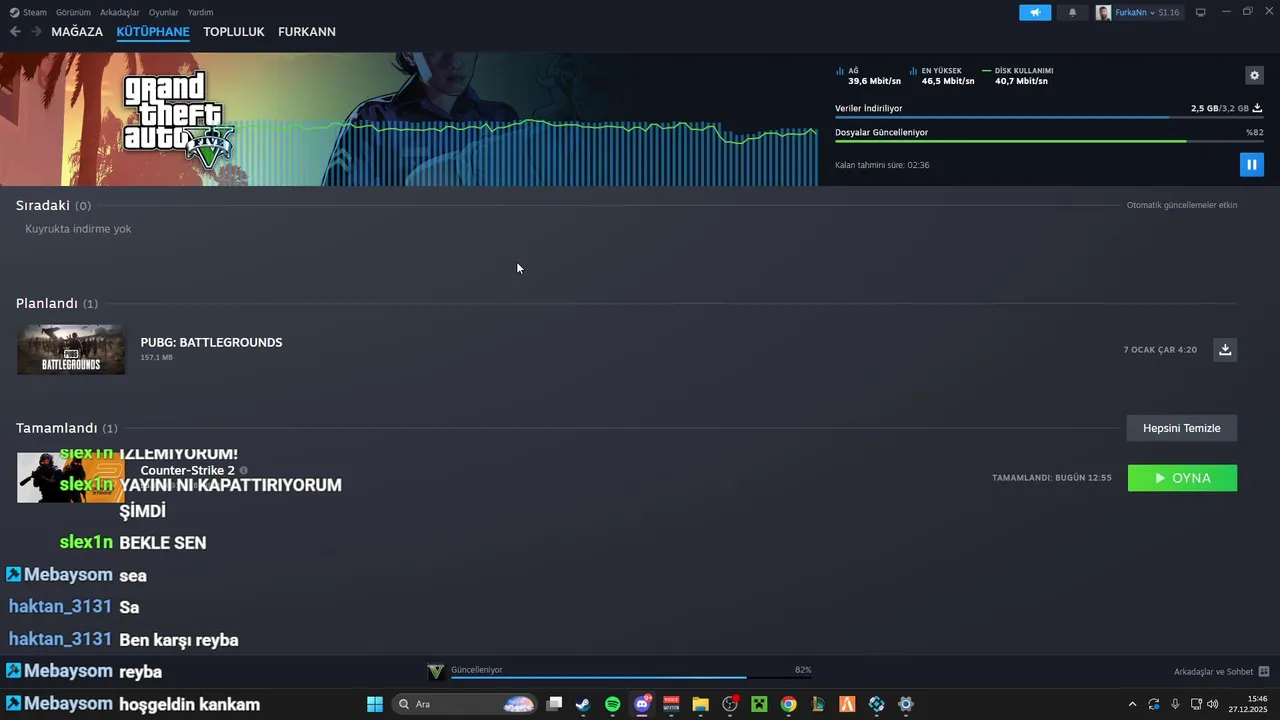Click the microphone tray icon
The width and height of the screenshot is (1280, 720).
[1175, 704]
